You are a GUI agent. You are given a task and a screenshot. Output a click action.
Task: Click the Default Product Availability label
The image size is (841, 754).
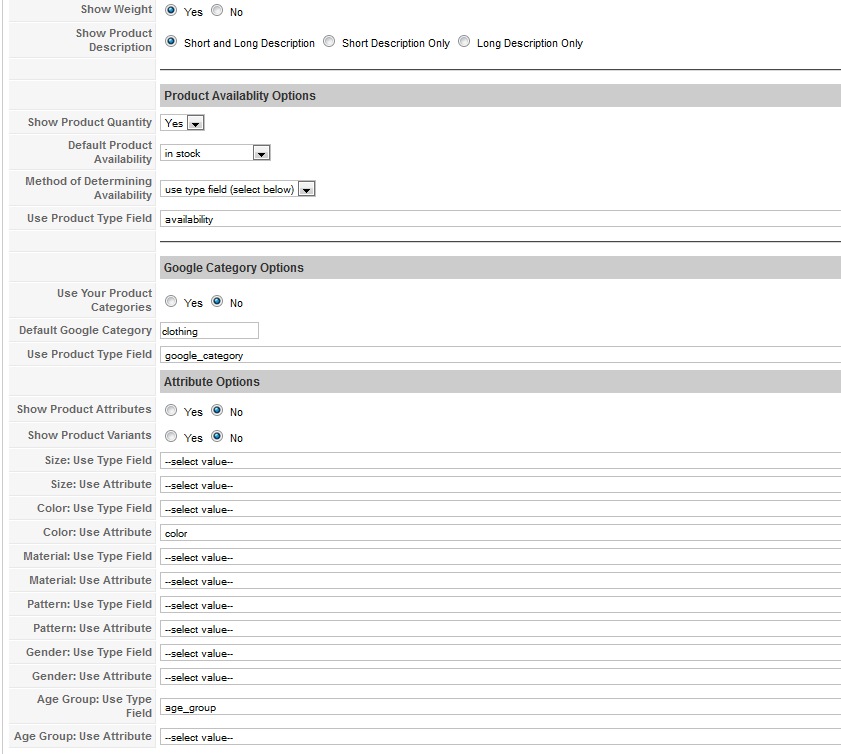110,152
